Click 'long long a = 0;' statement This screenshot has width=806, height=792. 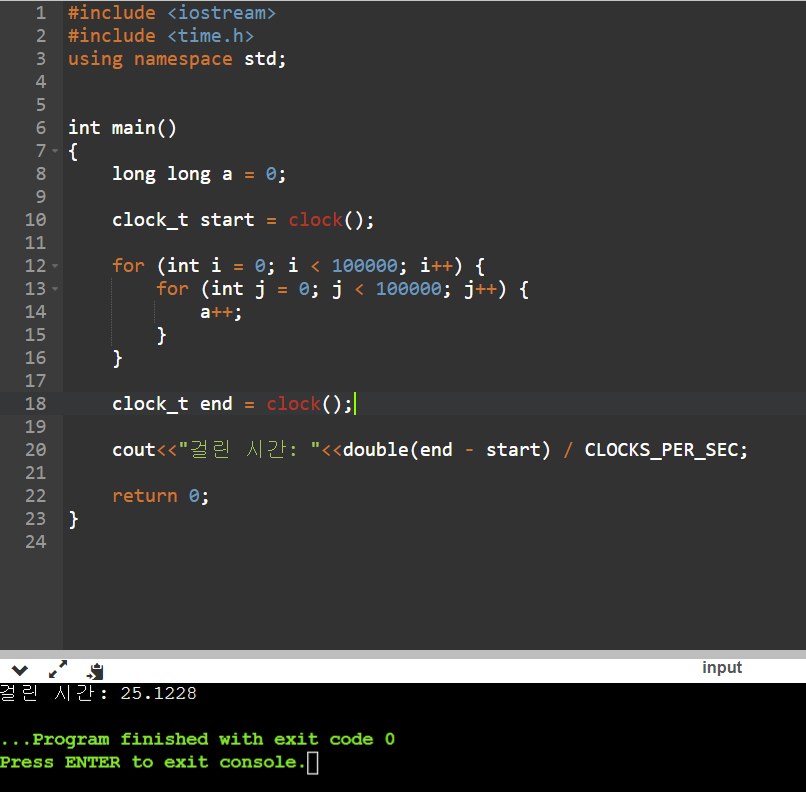199,174
